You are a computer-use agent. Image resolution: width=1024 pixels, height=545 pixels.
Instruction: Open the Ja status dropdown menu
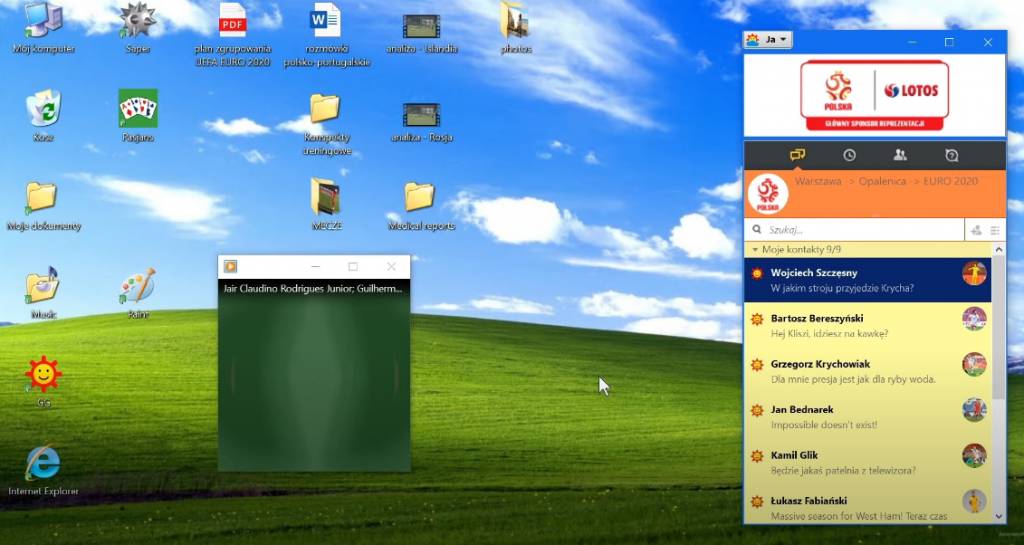coord(768,40)
